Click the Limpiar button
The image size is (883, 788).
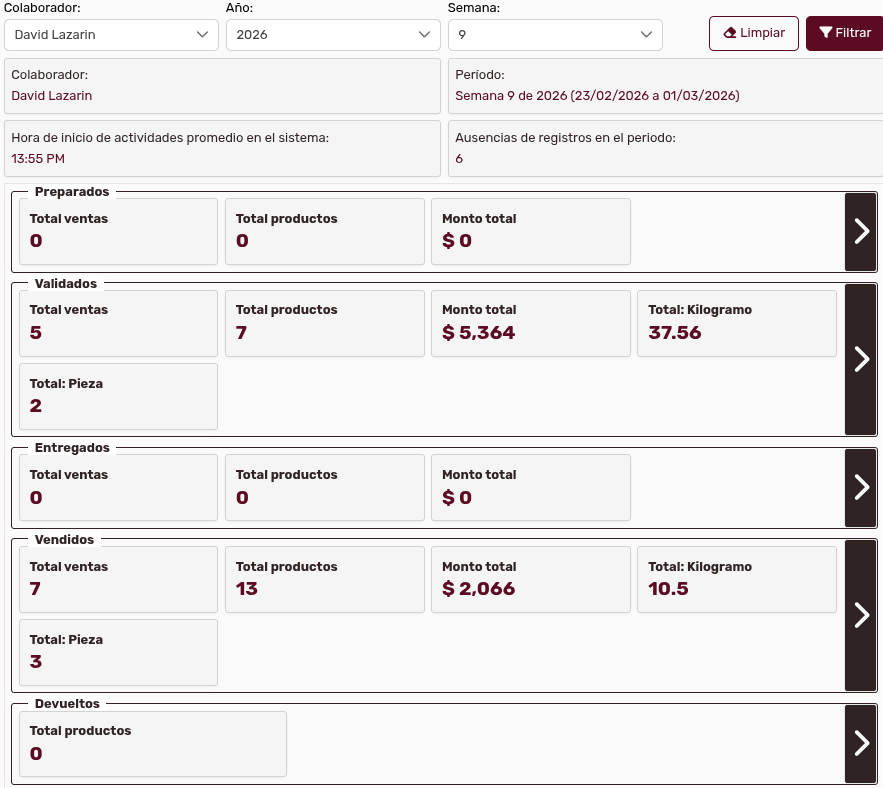(753, 33)
